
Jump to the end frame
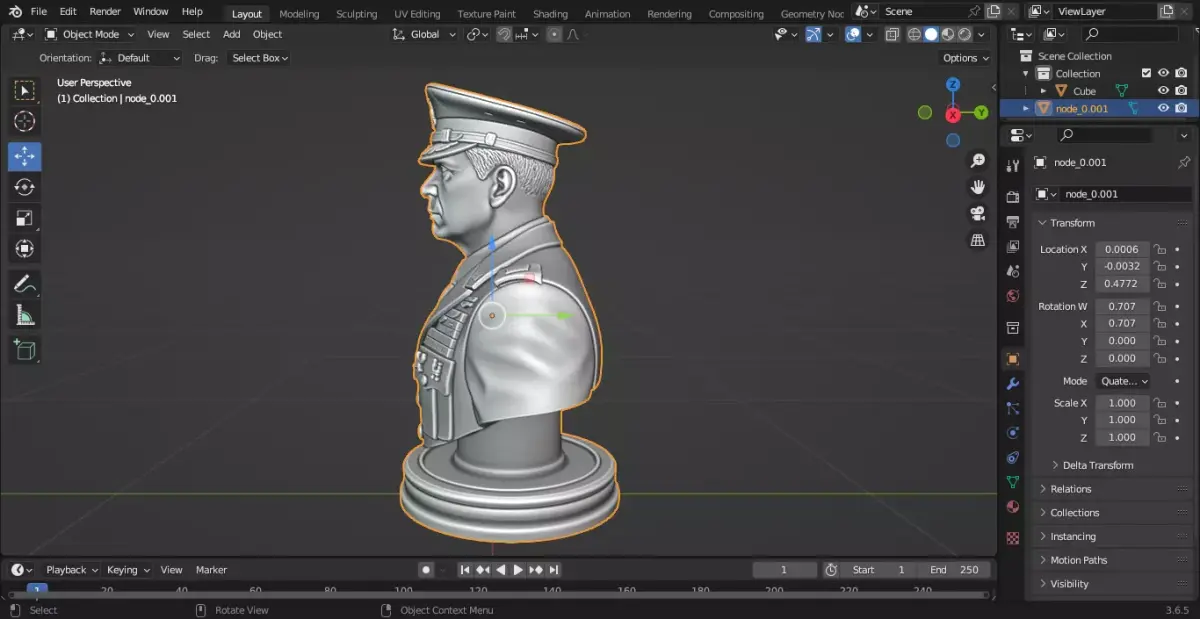[554, 570]
